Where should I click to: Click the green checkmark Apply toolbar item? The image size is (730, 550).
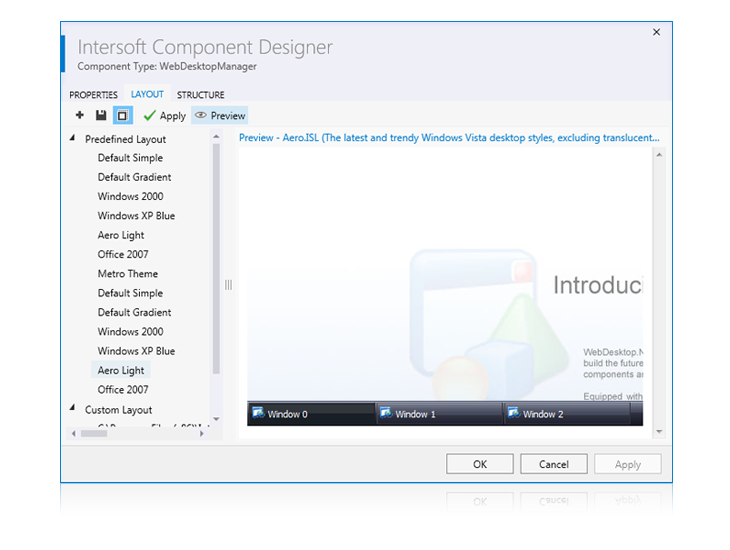coord(164,116)
